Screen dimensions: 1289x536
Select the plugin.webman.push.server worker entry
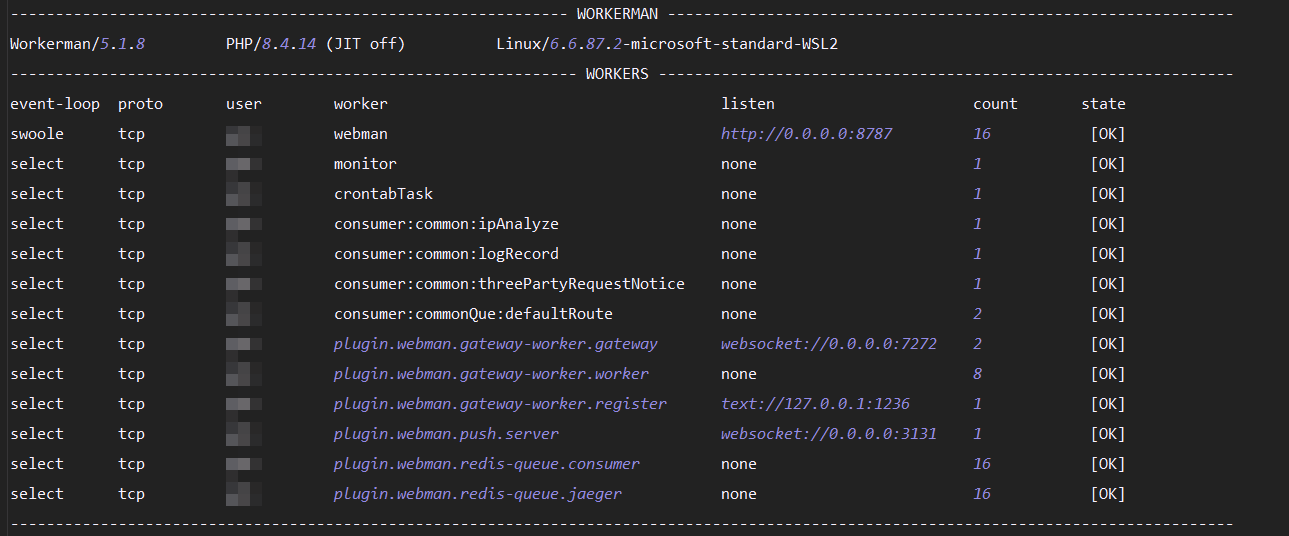[x=446, y=434]
